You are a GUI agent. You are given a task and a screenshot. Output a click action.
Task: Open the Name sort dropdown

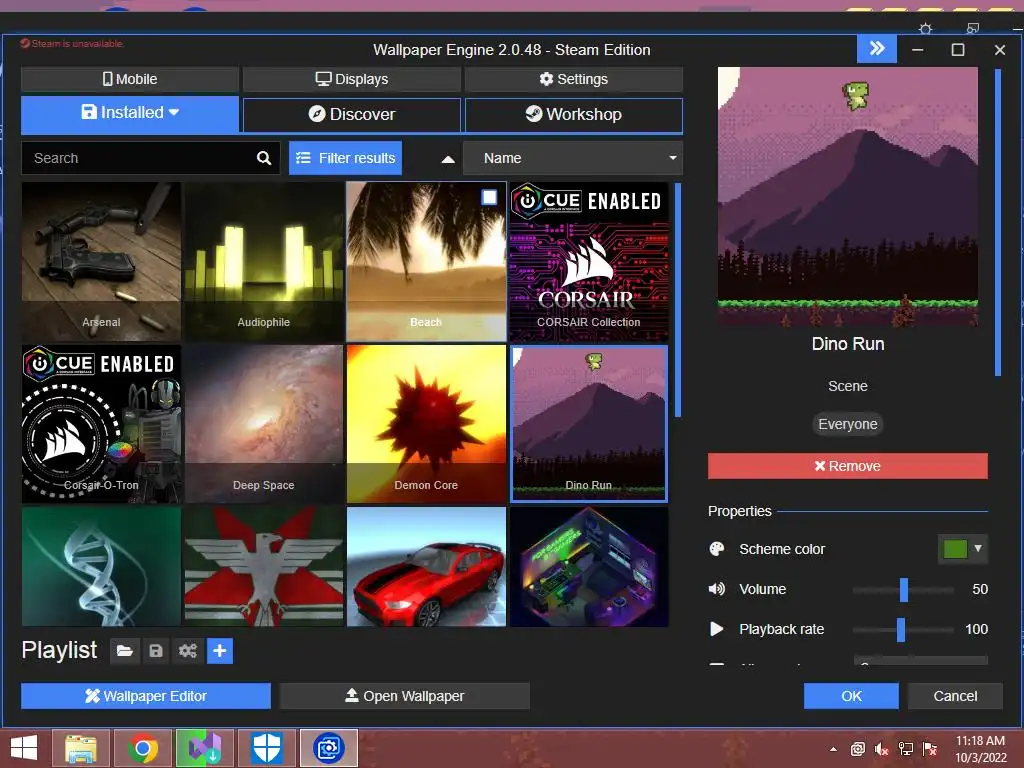pos(573,158)
